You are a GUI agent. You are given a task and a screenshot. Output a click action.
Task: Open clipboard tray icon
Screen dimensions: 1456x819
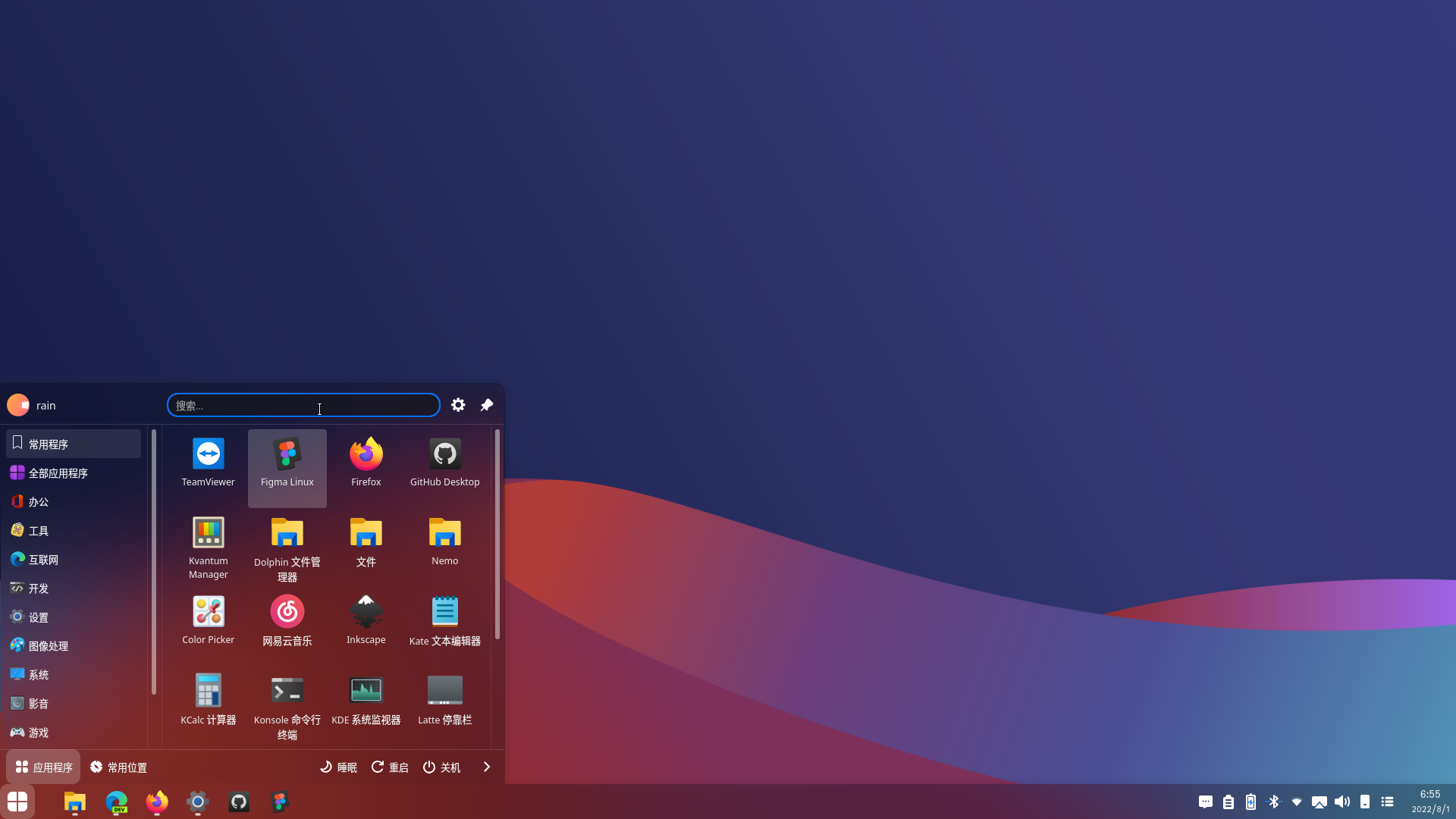click(x=1228, y=802)
